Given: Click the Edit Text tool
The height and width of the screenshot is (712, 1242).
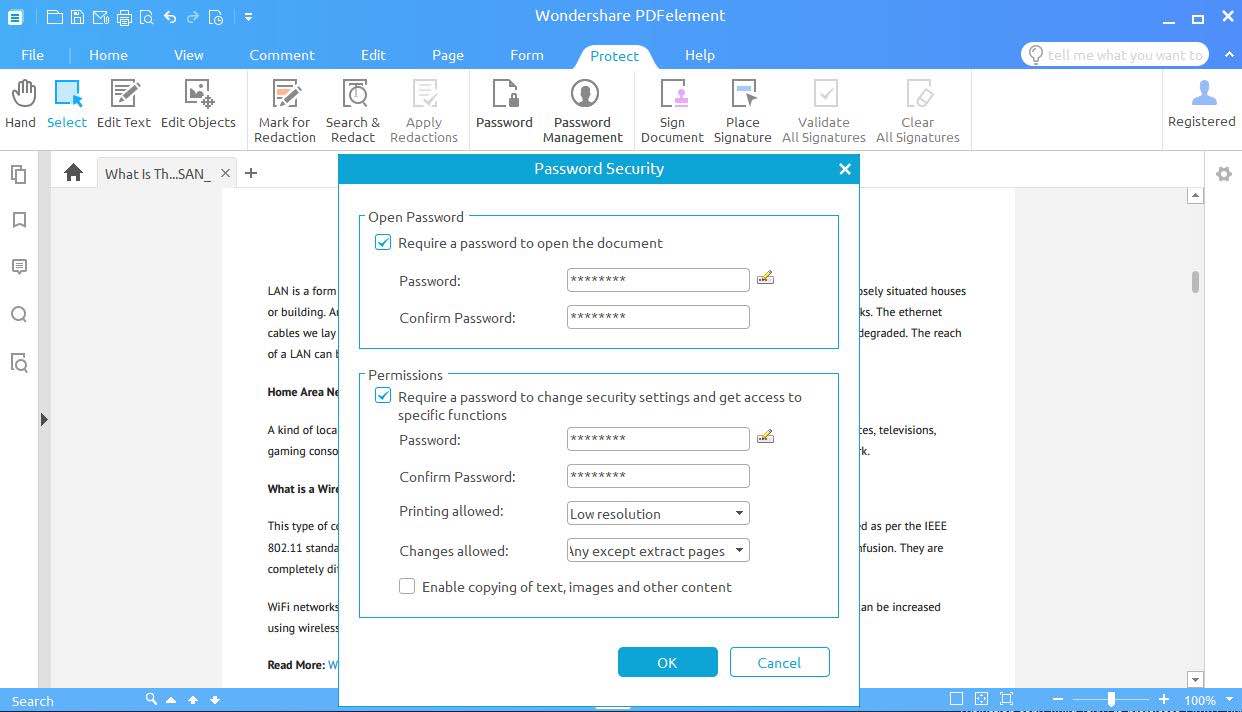Looking at the screenshot, I should (124, 105).
